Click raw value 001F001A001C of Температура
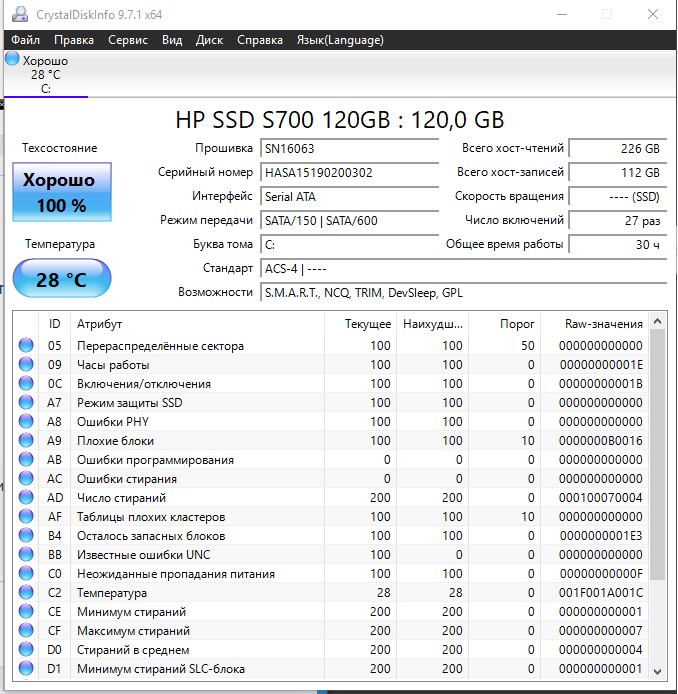This screenshot has width=678, height=694. (x=601, y=593)
